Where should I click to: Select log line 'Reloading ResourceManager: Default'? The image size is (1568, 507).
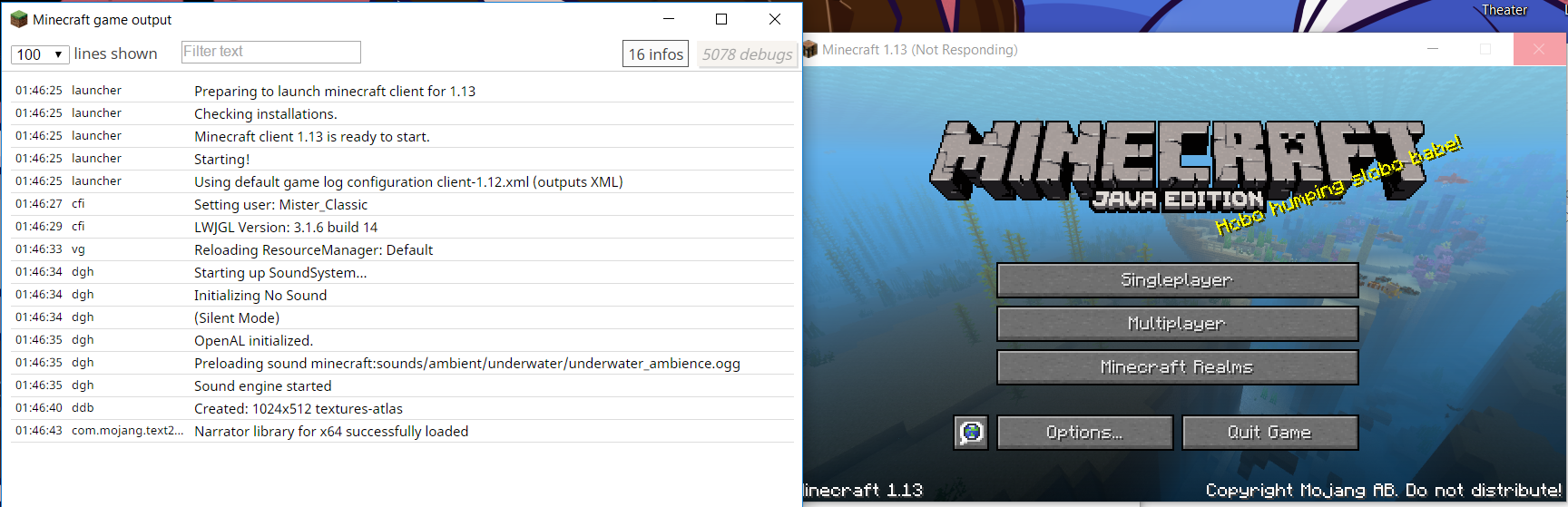click(x=402, y=249)
